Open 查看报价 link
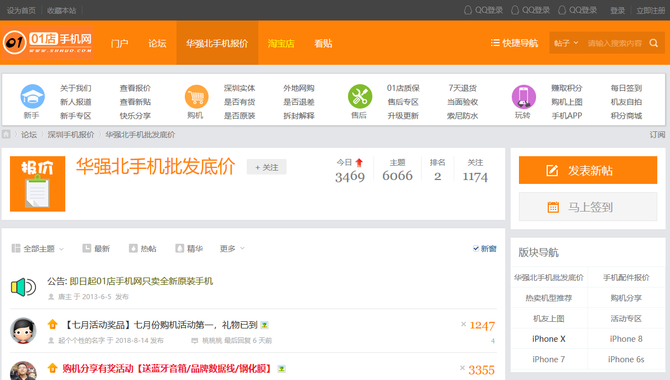Screen dimensions: 670x380 (135, 88)
